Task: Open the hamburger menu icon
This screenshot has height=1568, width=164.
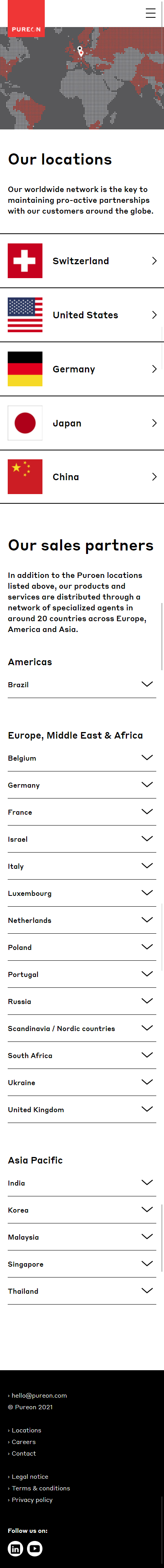Action: pos(150,14)
